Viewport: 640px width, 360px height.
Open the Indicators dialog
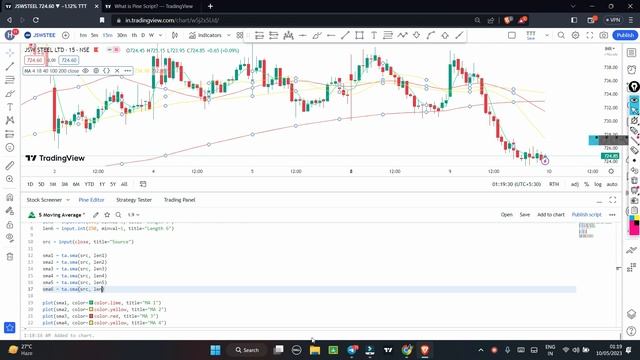pos(205,36)
